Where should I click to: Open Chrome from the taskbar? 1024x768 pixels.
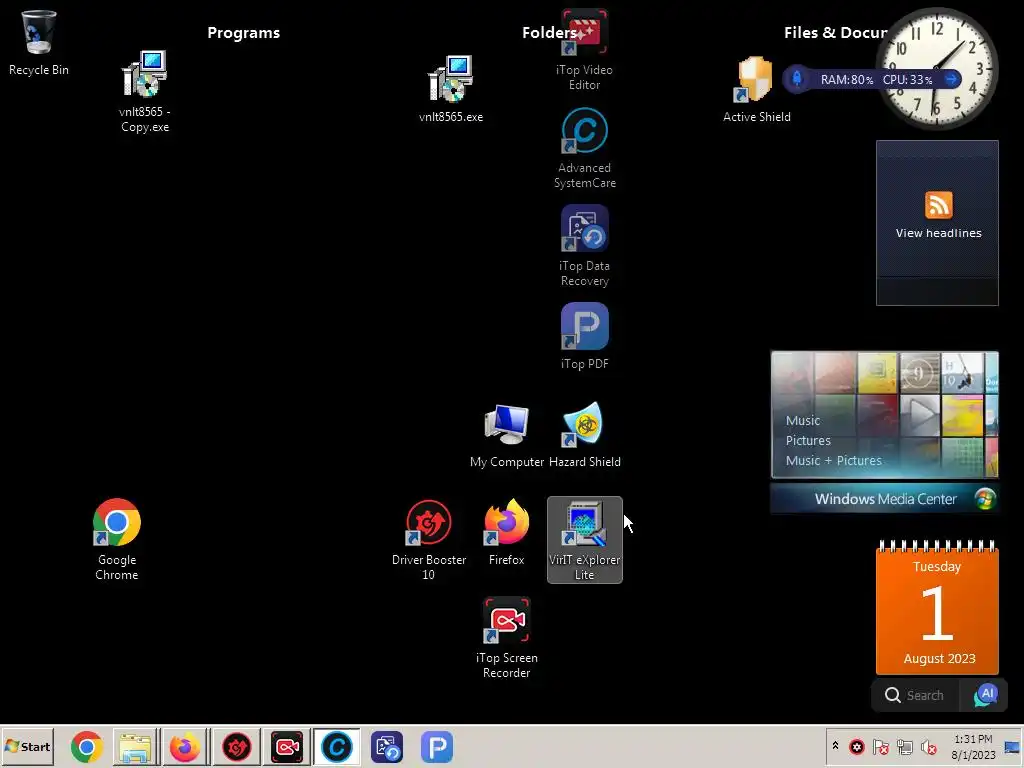[87, 746]
